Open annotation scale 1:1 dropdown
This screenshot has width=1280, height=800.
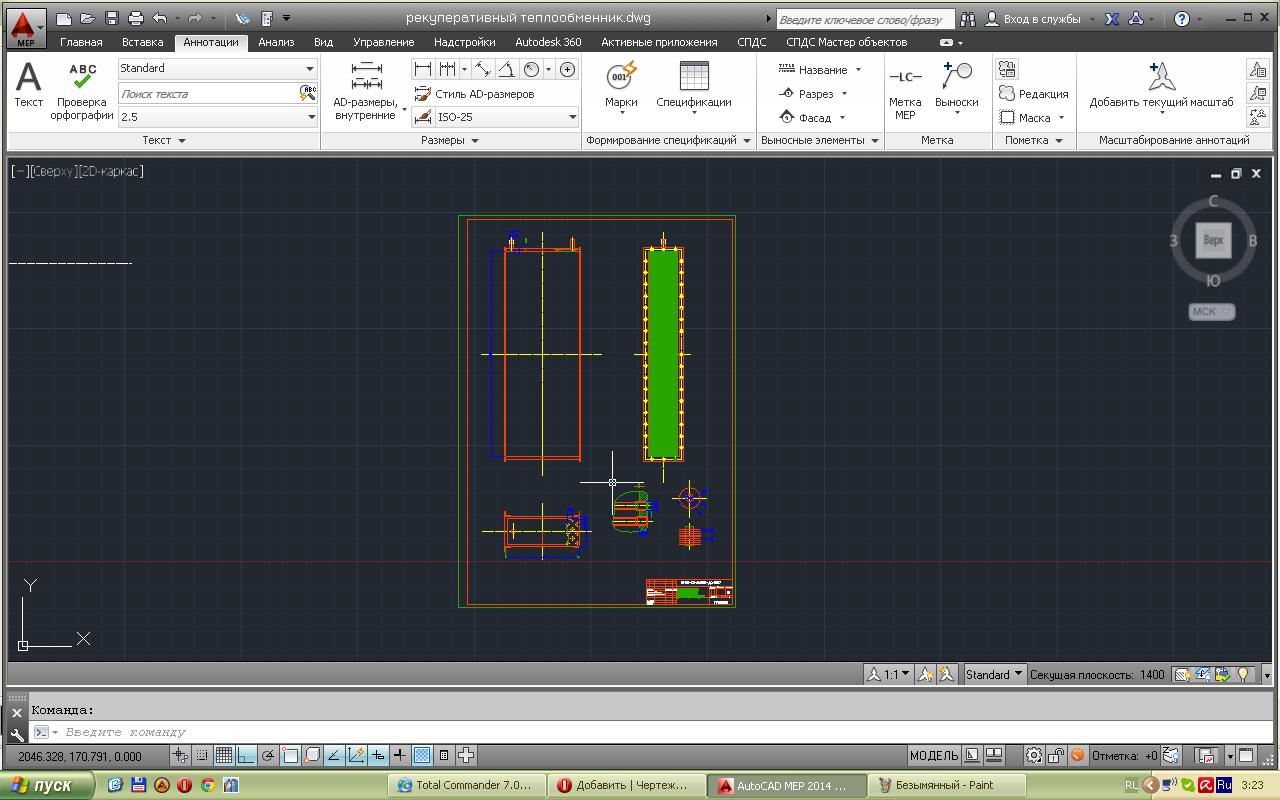click(887, 675)
